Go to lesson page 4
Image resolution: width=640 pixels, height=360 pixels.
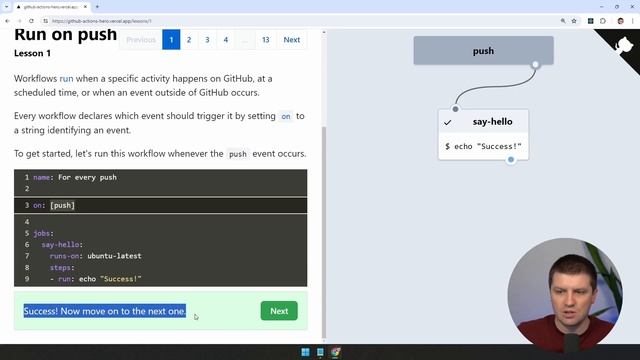226,40
